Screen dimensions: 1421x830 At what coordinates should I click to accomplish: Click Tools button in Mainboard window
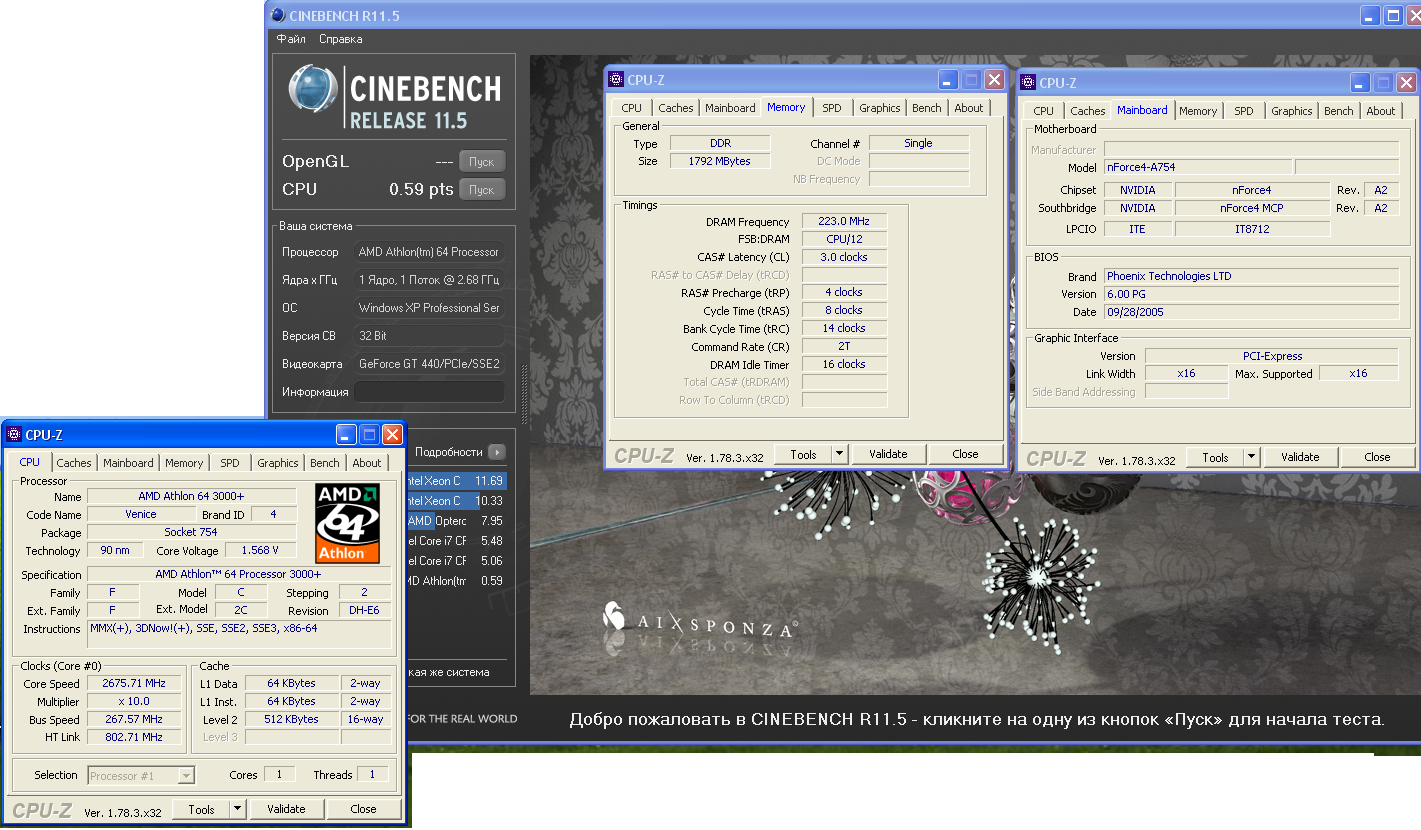click(x=1215, y=457)
